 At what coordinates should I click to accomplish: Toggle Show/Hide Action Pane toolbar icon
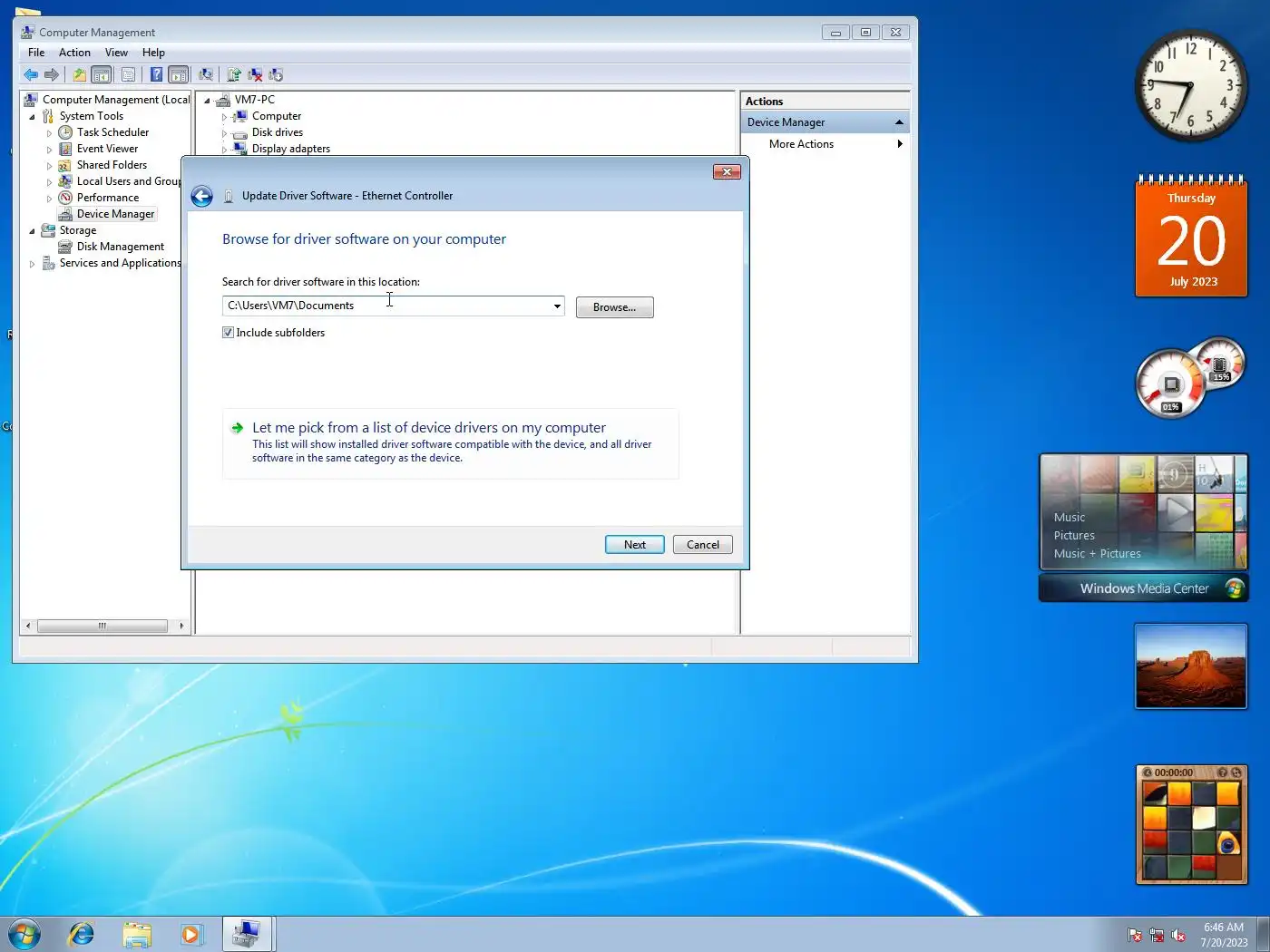tap(179, 75)
